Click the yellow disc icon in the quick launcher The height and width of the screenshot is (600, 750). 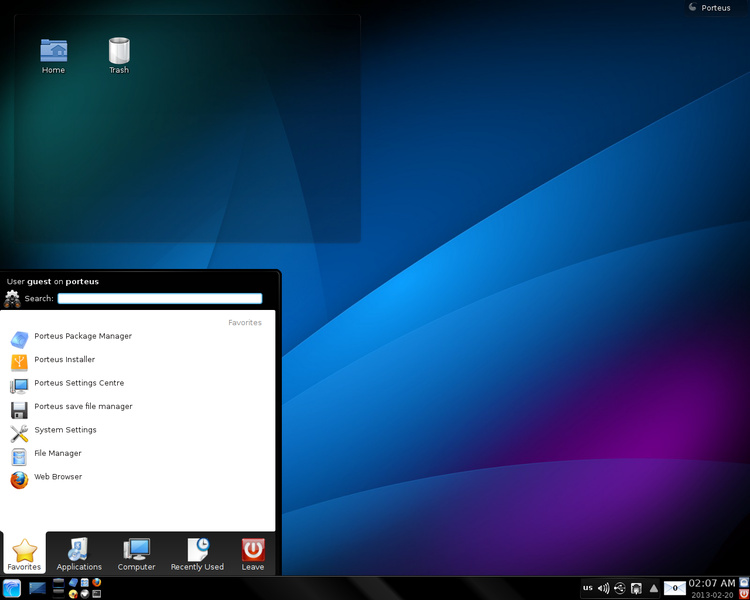pyautogui.click(x=73, y=594)
